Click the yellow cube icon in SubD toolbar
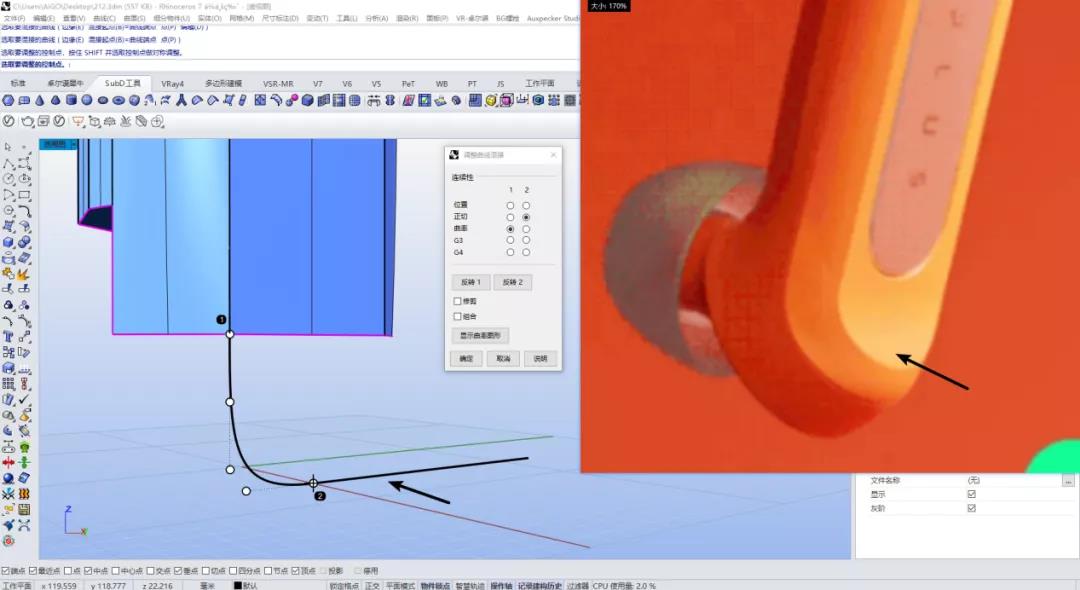This screenshot has height=590, width=1080. pyautogui.click(x=490, y=101)
